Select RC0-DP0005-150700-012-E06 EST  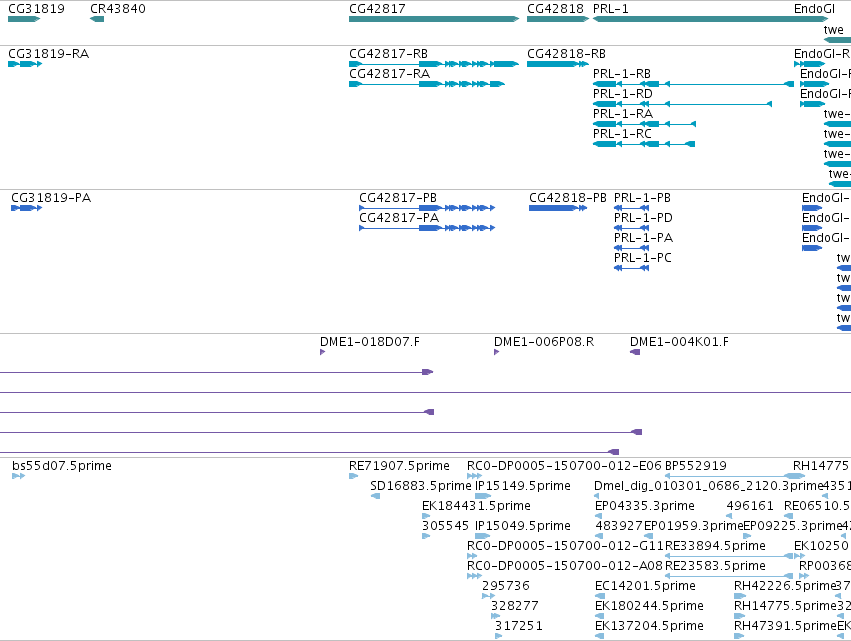[x=474, y=477]
